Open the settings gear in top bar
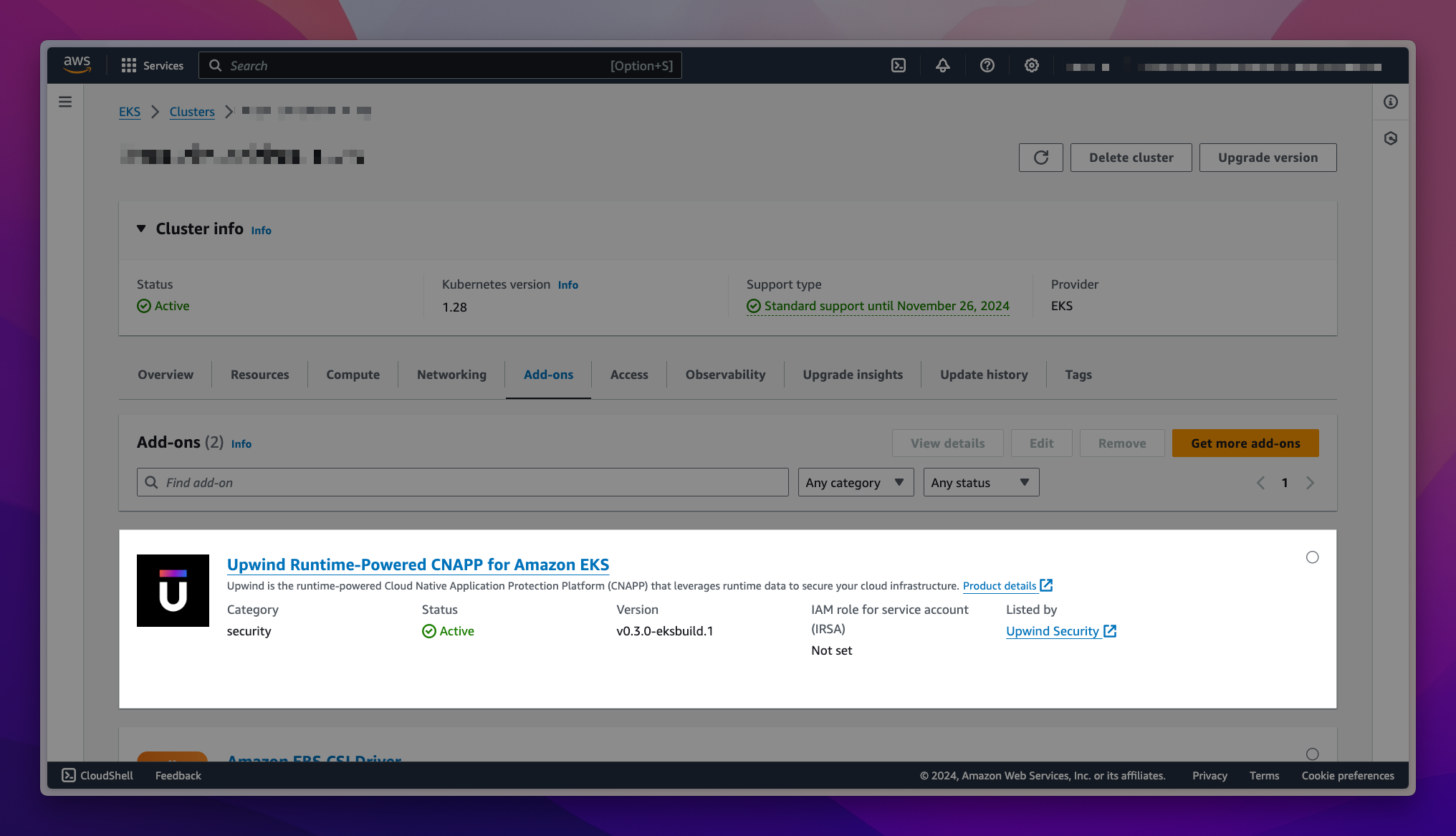The width and height of the screenshot is (1456, 836). pos(1032,65)
